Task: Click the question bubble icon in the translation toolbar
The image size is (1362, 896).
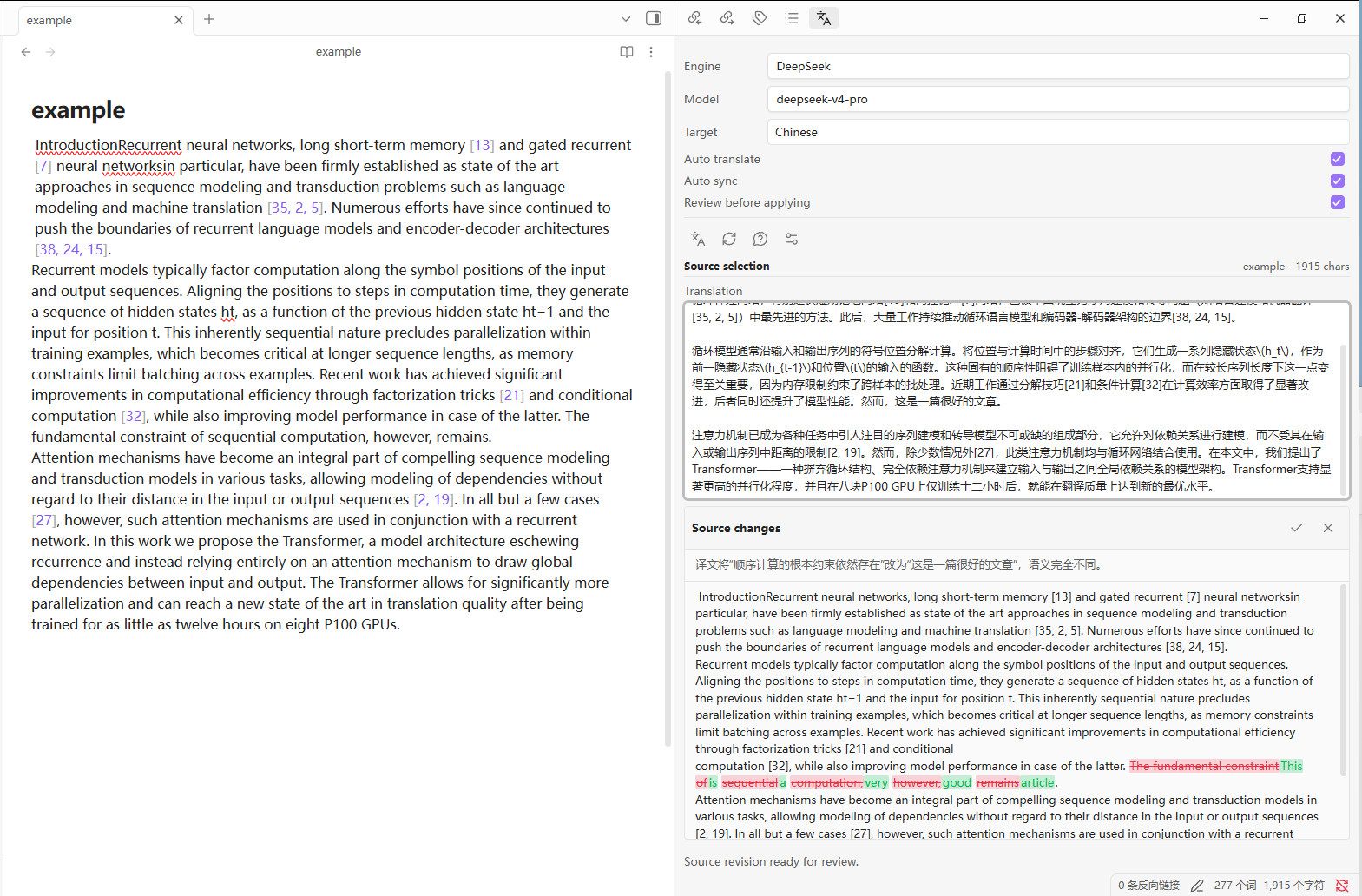Action: point(760,239)
